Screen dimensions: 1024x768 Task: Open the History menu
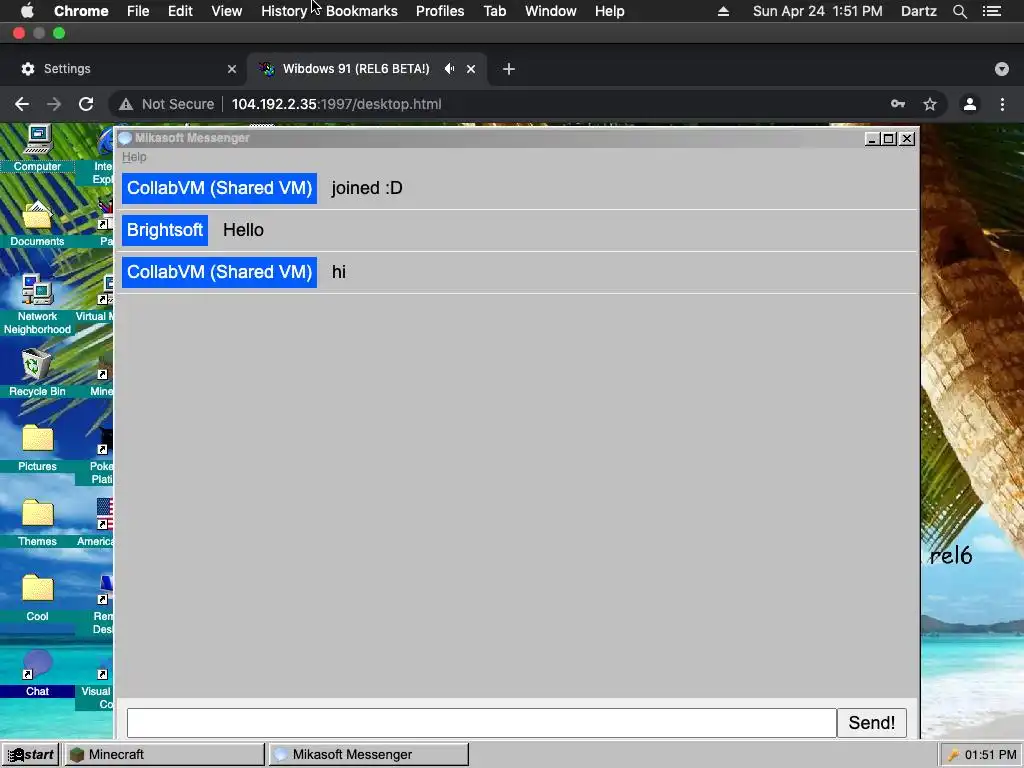point(284,11)
